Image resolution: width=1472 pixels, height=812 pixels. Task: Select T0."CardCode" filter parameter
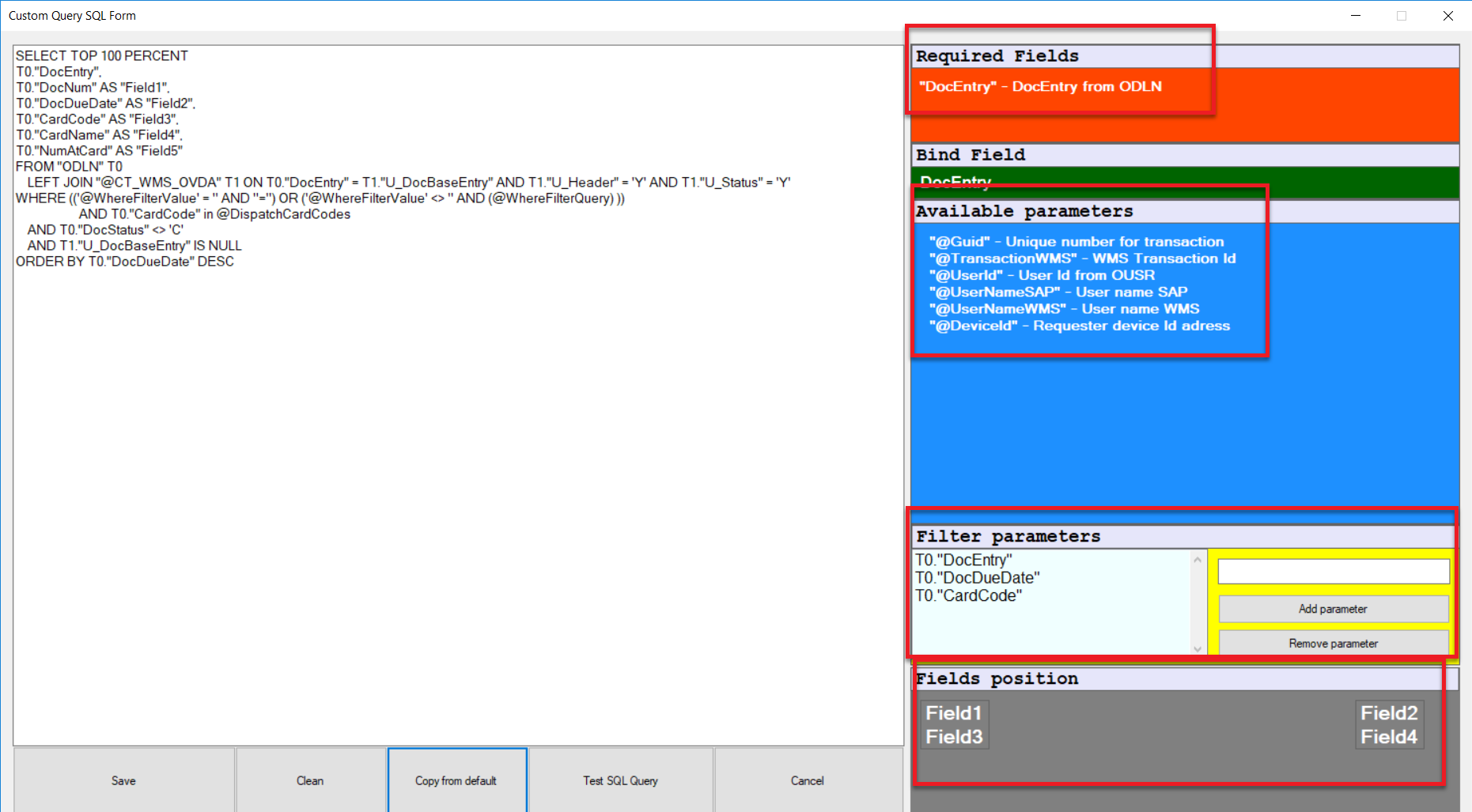coord(968,596)
